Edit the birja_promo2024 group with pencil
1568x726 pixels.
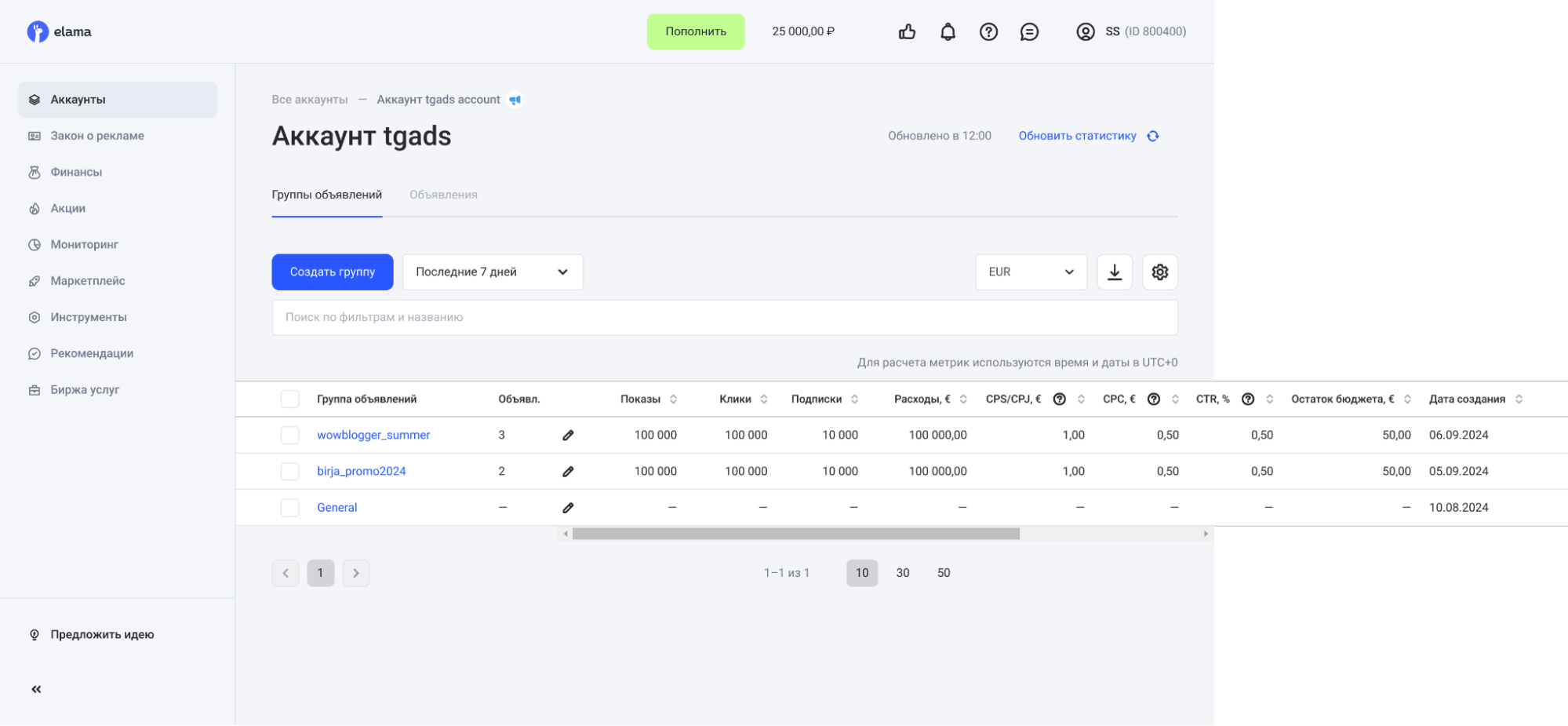click(568, 471)
